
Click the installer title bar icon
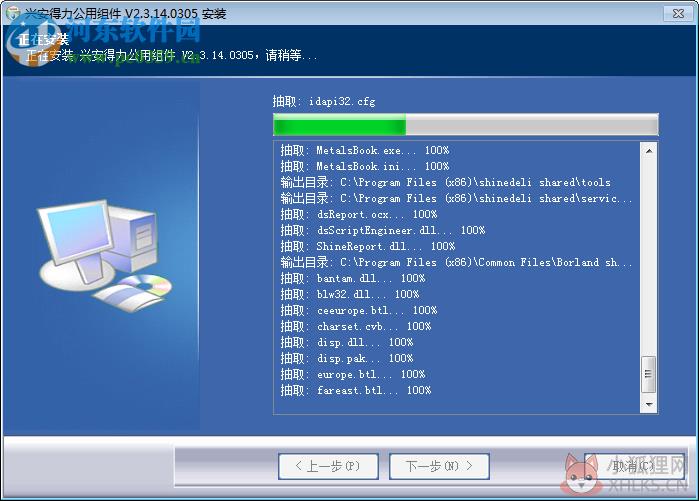click(13, 13)
